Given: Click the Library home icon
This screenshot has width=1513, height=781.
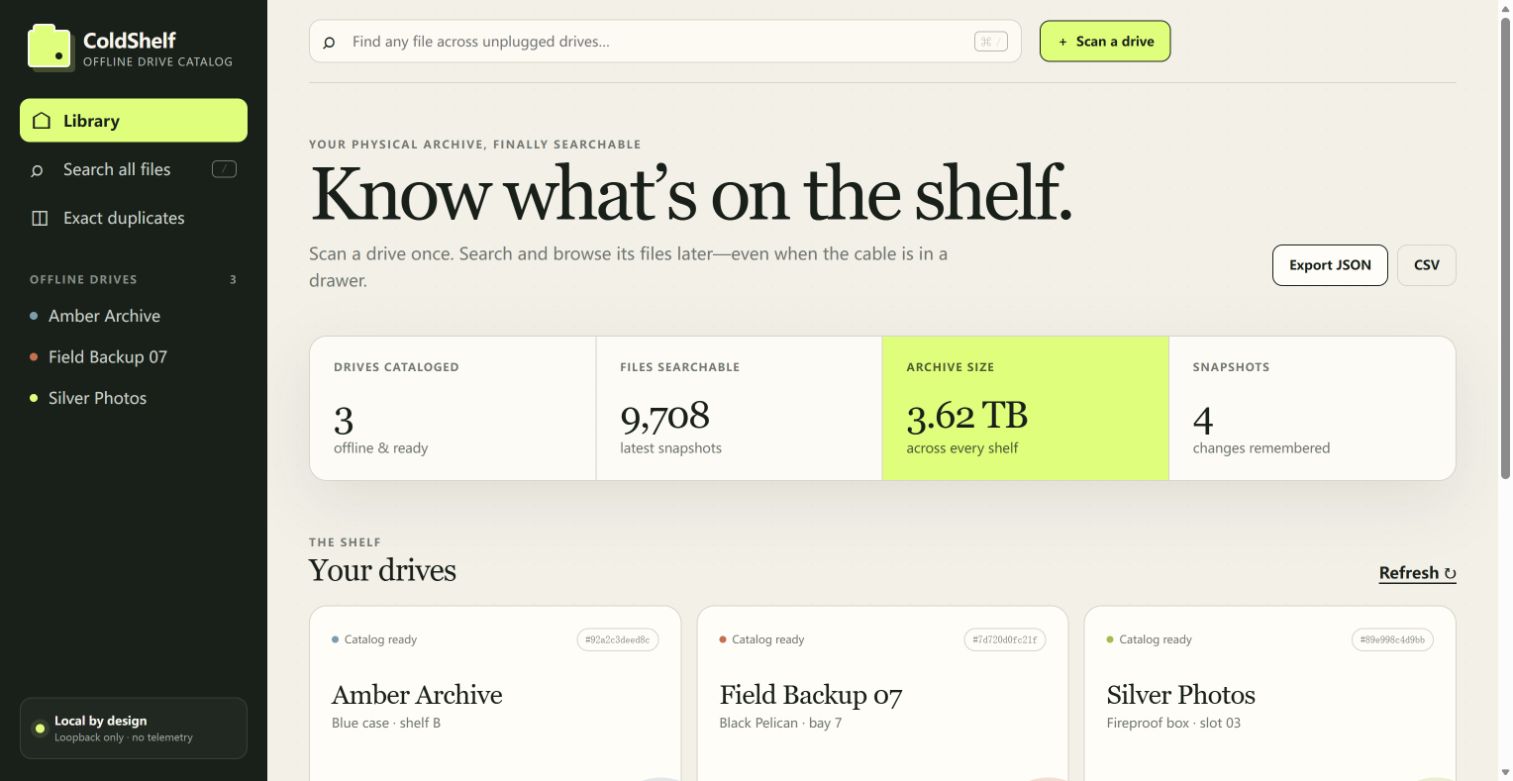Looking at the screenshot, I should pos(41,121).
